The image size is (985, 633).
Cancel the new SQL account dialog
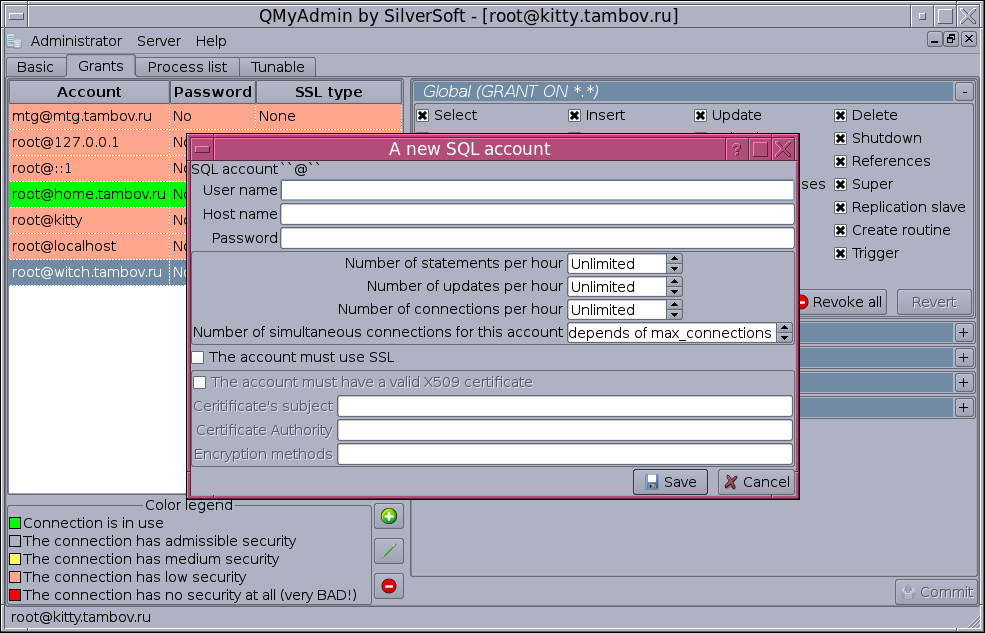pos(757,482)
